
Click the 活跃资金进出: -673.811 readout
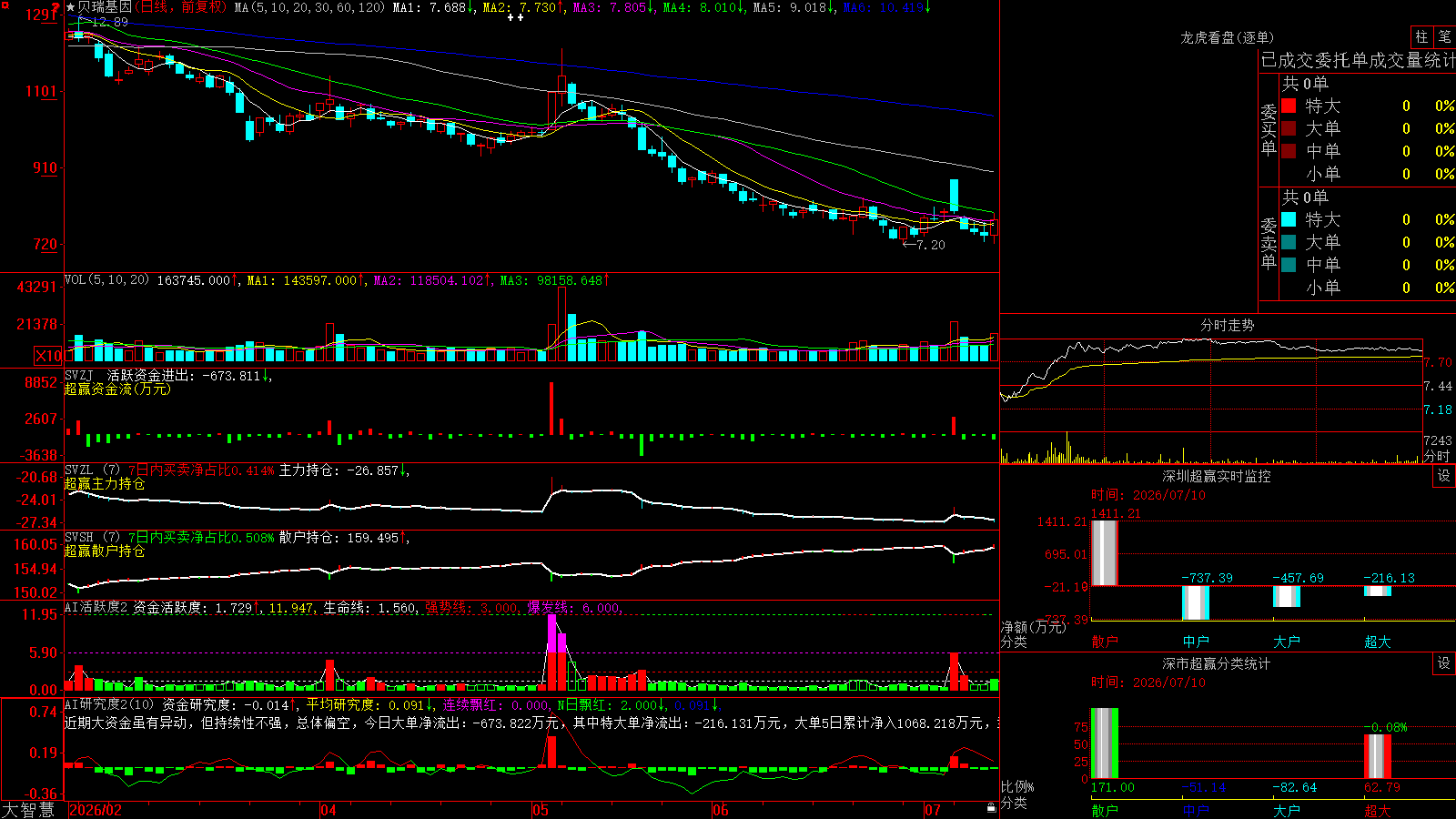point(184,375)
